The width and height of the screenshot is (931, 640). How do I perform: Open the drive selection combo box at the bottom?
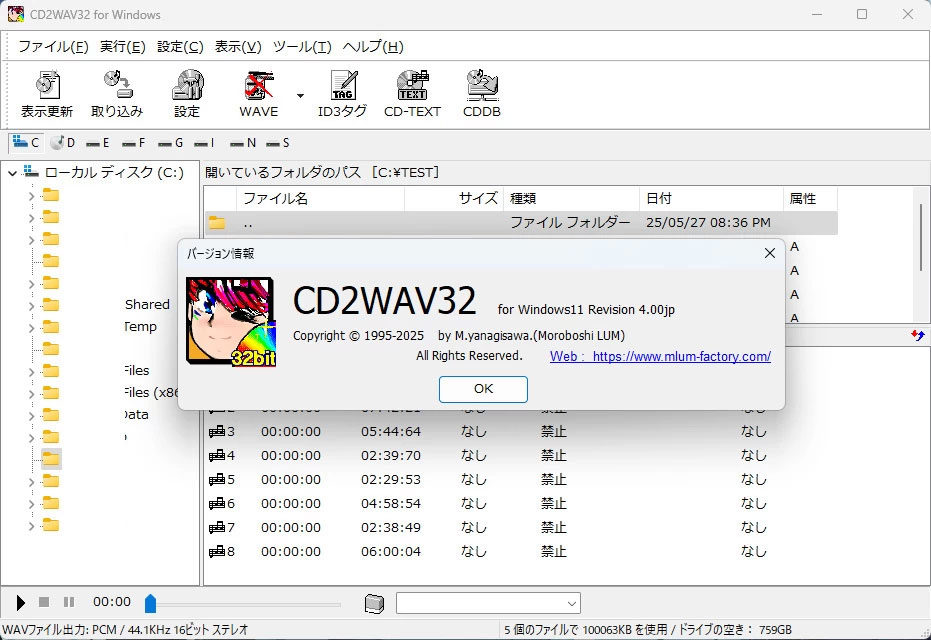point(488,602)
